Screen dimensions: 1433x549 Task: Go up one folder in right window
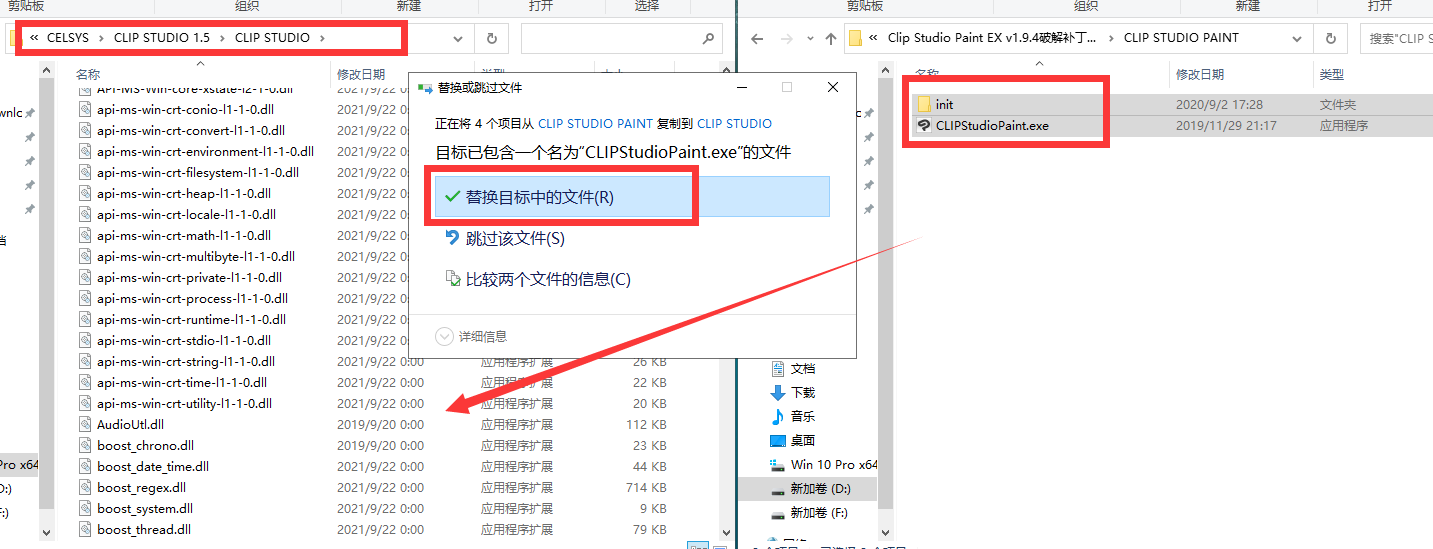pyautogui.click(x=830, y=38)
